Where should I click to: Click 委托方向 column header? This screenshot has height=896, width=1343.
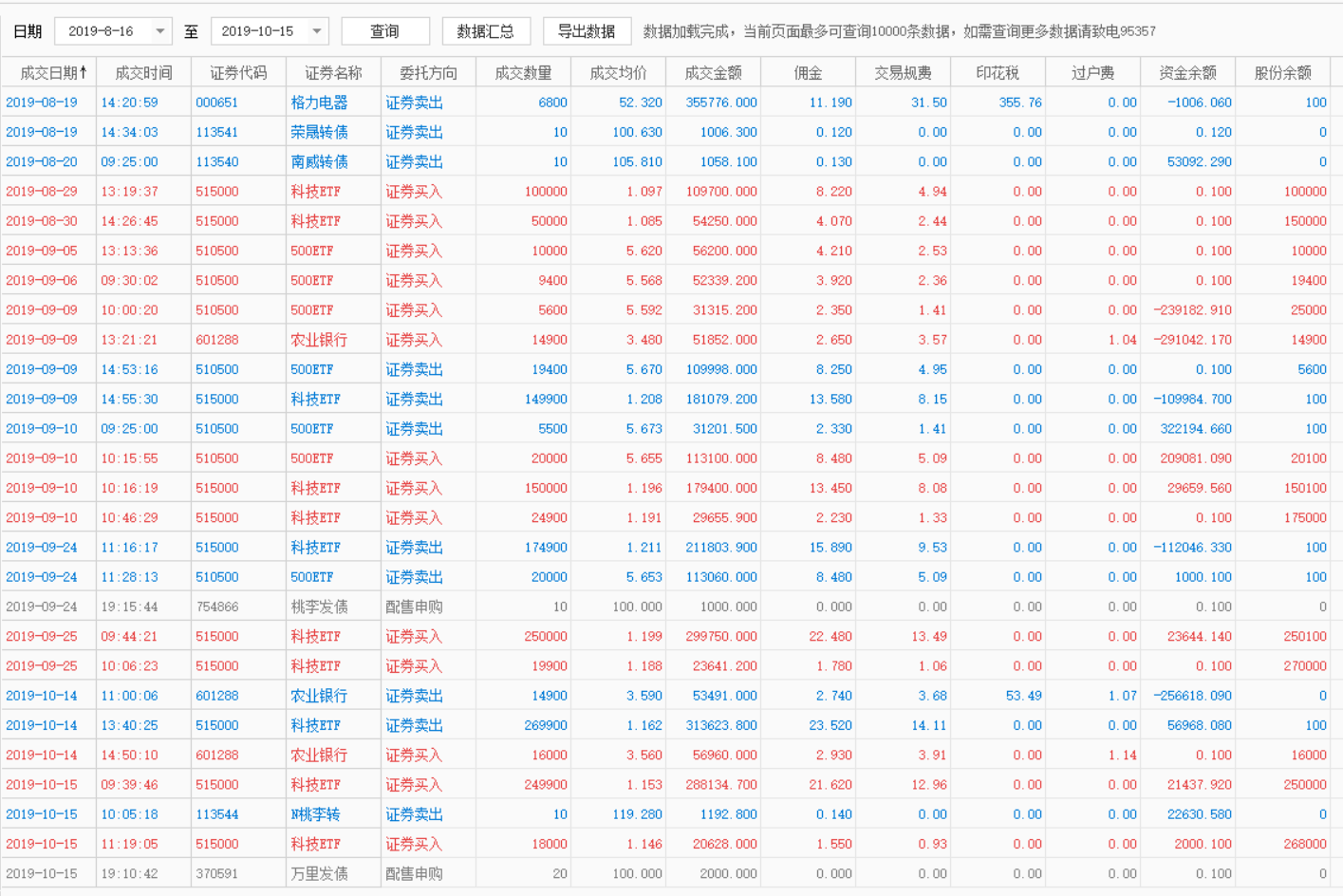[x=428, y=72]
